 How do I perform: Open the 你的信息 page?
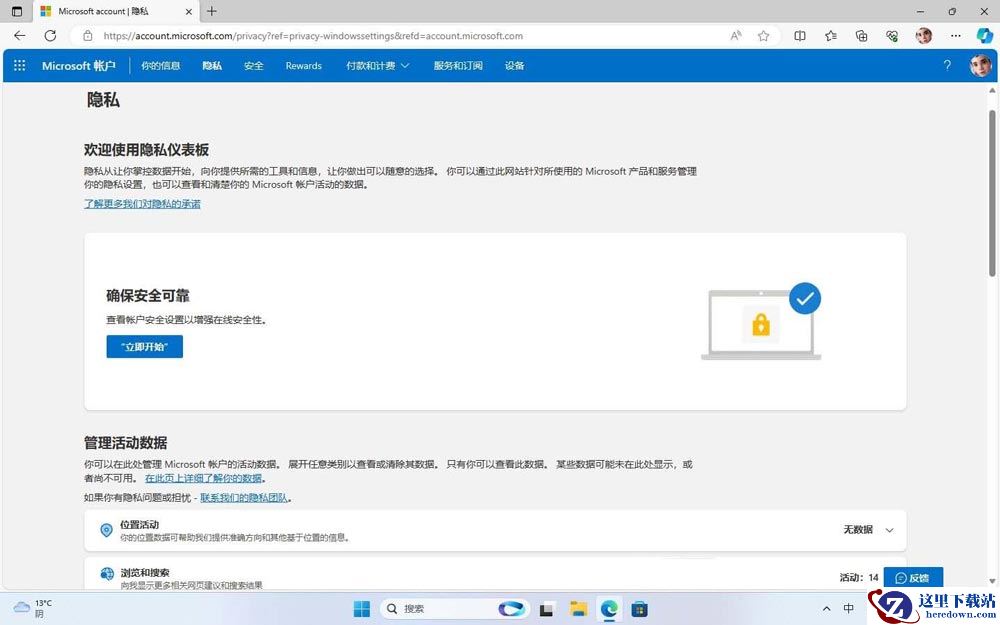(161, 66)
